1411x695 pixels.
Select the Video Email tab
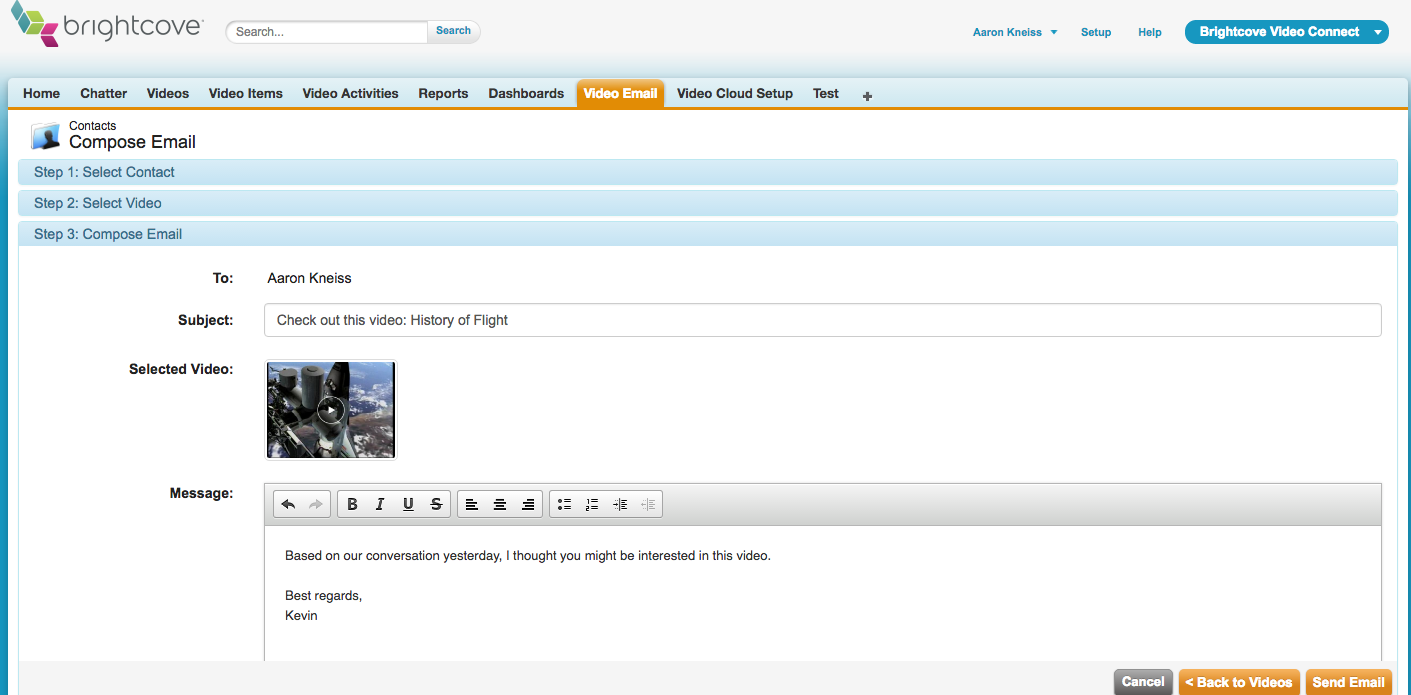[621, 93]
